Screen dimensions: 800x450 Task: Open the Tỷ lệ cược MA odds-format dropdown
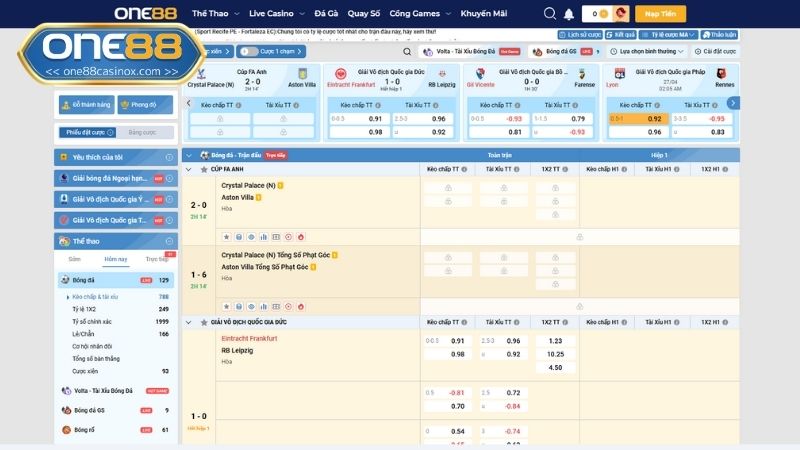668,35
